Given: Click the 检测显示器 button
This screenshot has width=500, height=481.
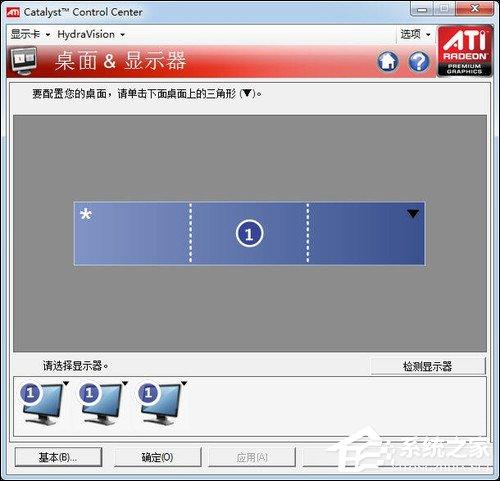Looking at the screenshot, I should coord(428,366).
